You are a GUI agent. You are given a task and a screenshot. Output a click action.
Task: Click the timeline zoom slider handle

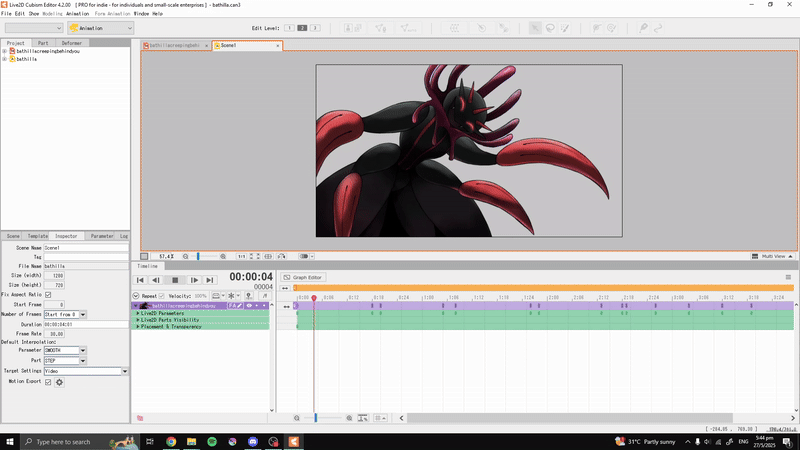[315, 418]
